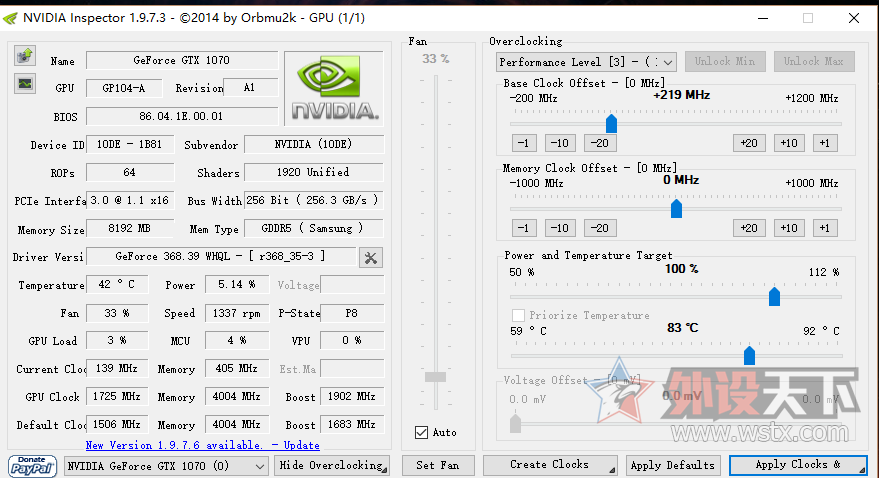
Task: Click the Driver Version field 368.39 WHQL
Action: pyautogui.click(x=221, y=257)
